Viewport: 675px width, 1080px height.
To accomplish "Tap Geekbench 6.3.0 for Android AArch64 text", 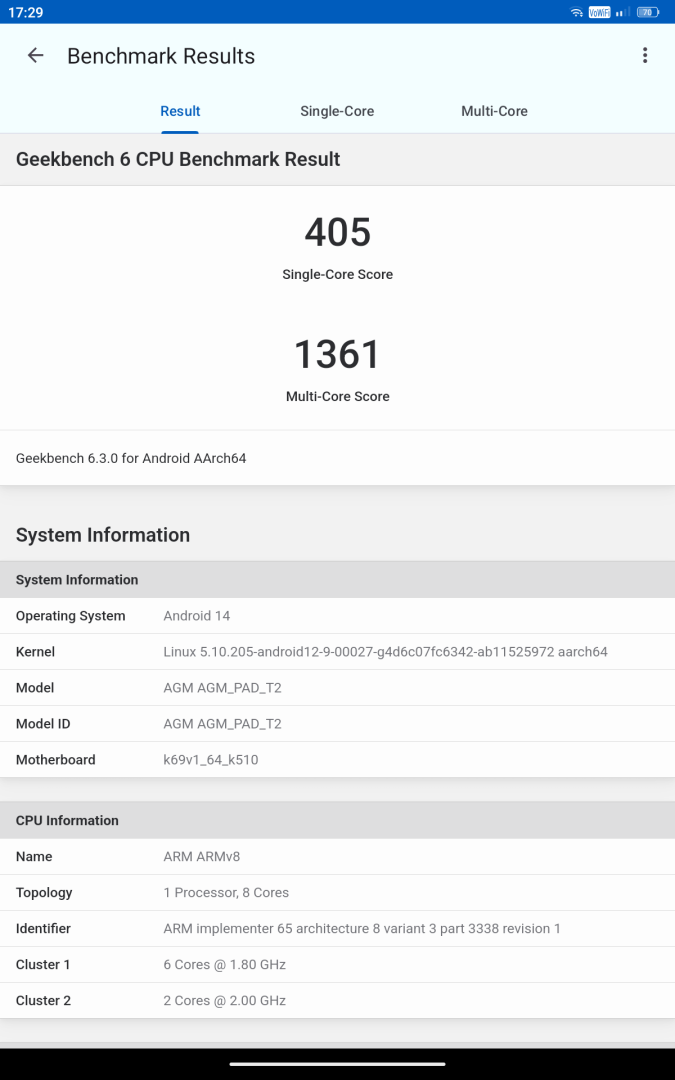I will tap(131, 458).
